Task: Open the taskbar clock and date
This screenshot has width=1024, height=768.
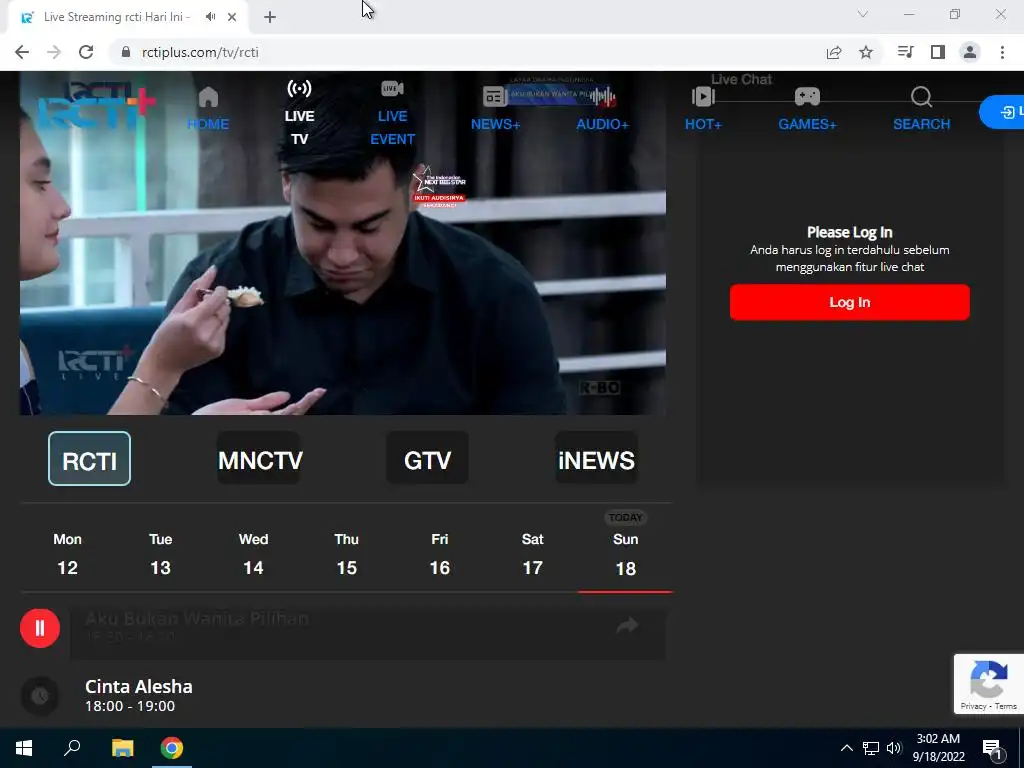Action: coord(938,748)
